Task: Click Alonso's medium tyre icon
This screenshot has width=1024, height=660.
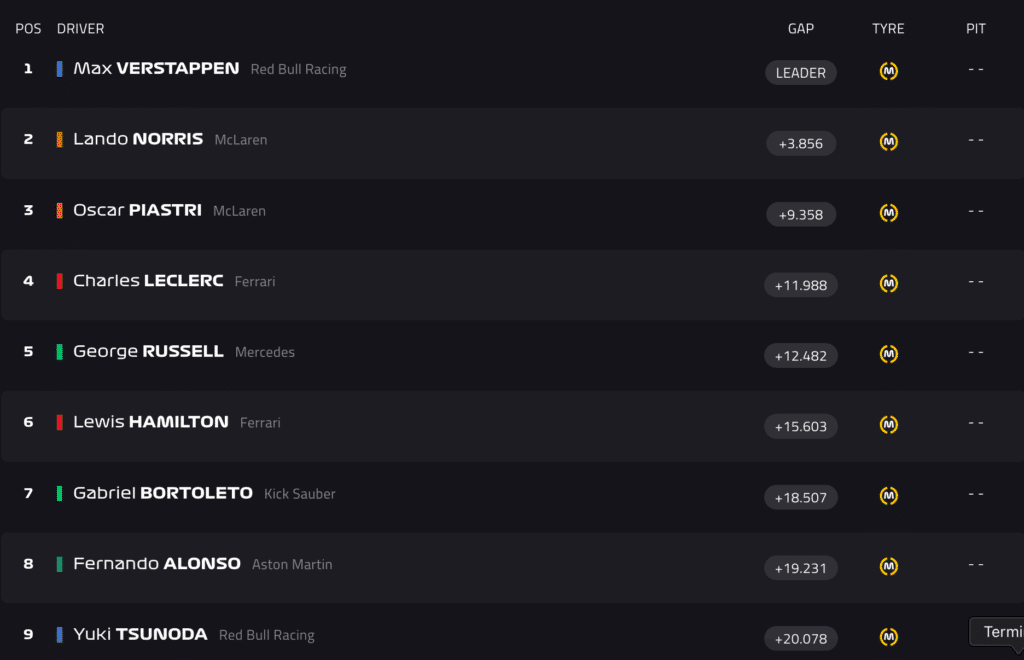Action: 888,567
